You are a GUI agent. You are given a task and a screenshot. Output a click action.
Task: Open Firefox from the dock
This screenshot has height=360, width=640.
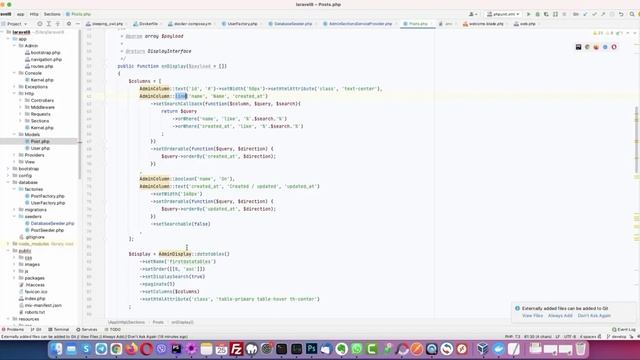(131, 349)
